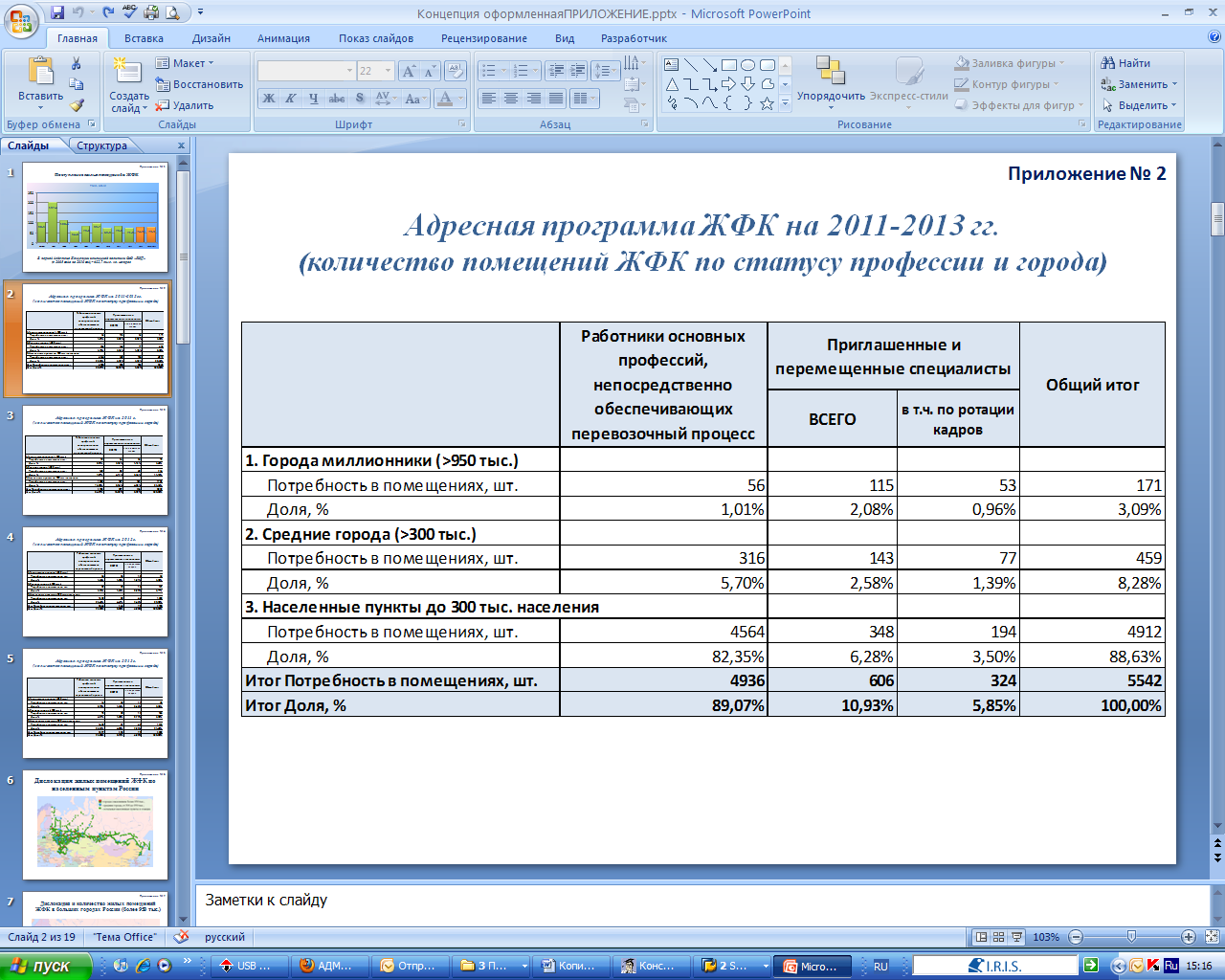The height and width of the screenshot is (980, 1225).
Task: Decrease list indent level
Action: tap(555, 71)
